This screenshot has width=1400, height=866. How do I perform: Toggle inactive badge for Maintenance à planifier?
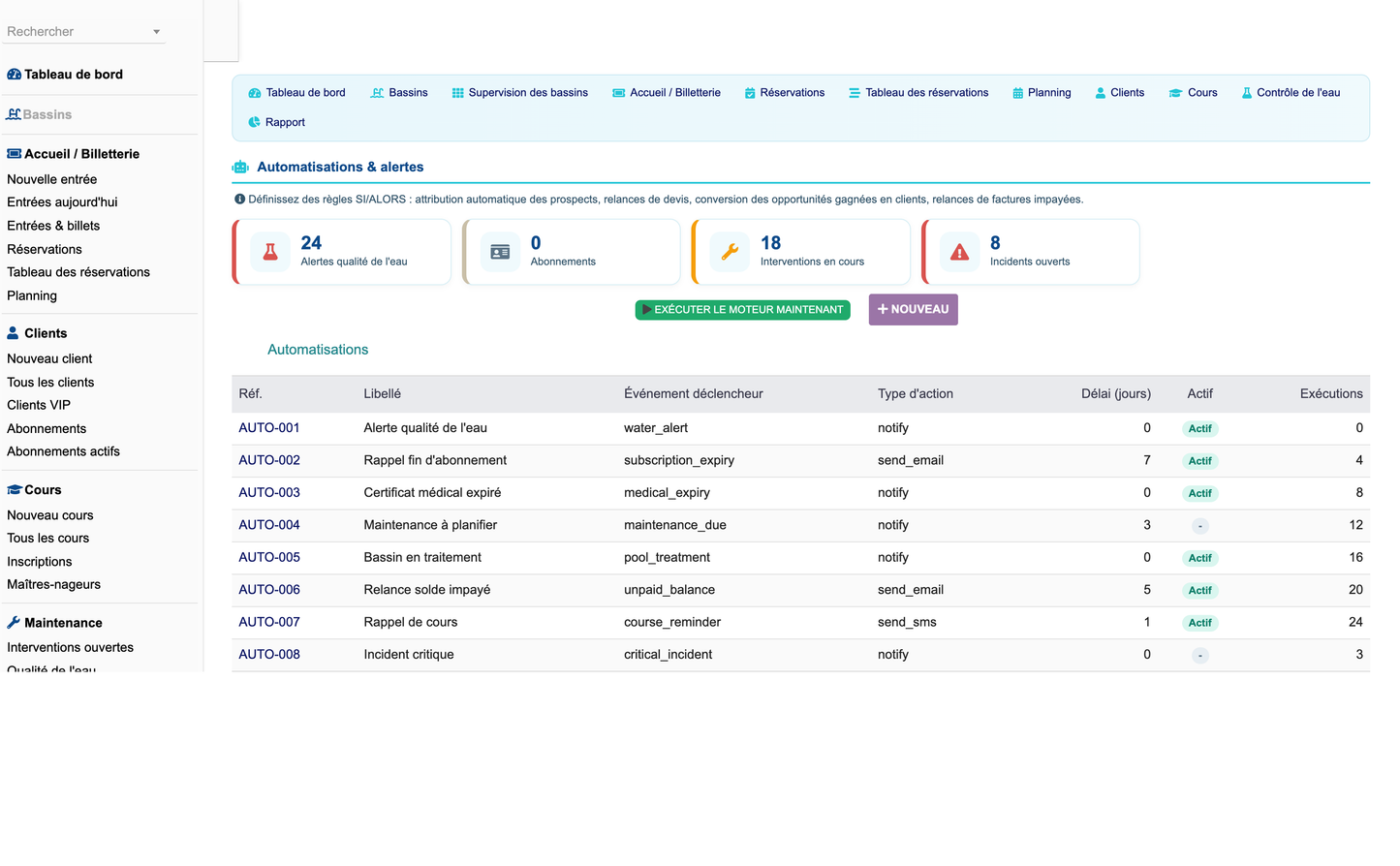point(1200,526)
